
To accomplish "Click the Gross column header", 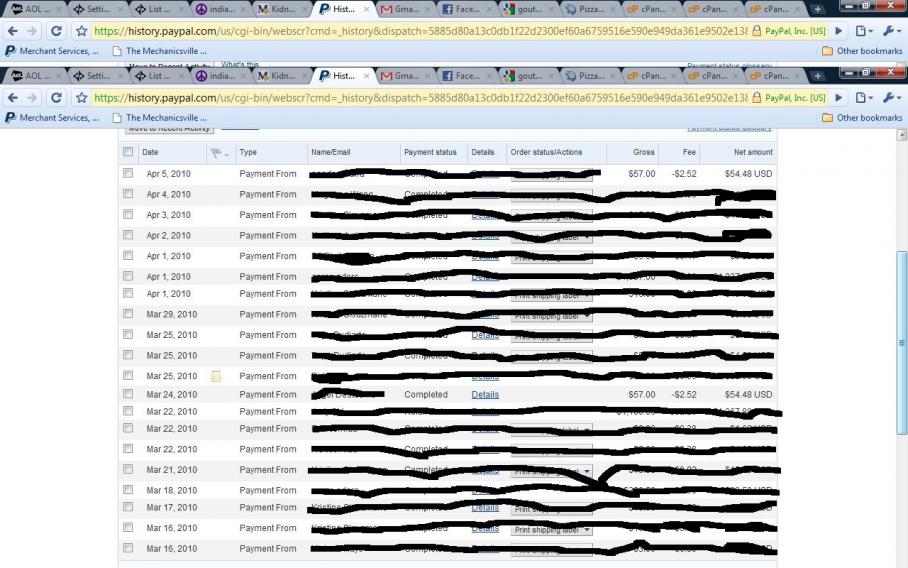I will (643, 152).
